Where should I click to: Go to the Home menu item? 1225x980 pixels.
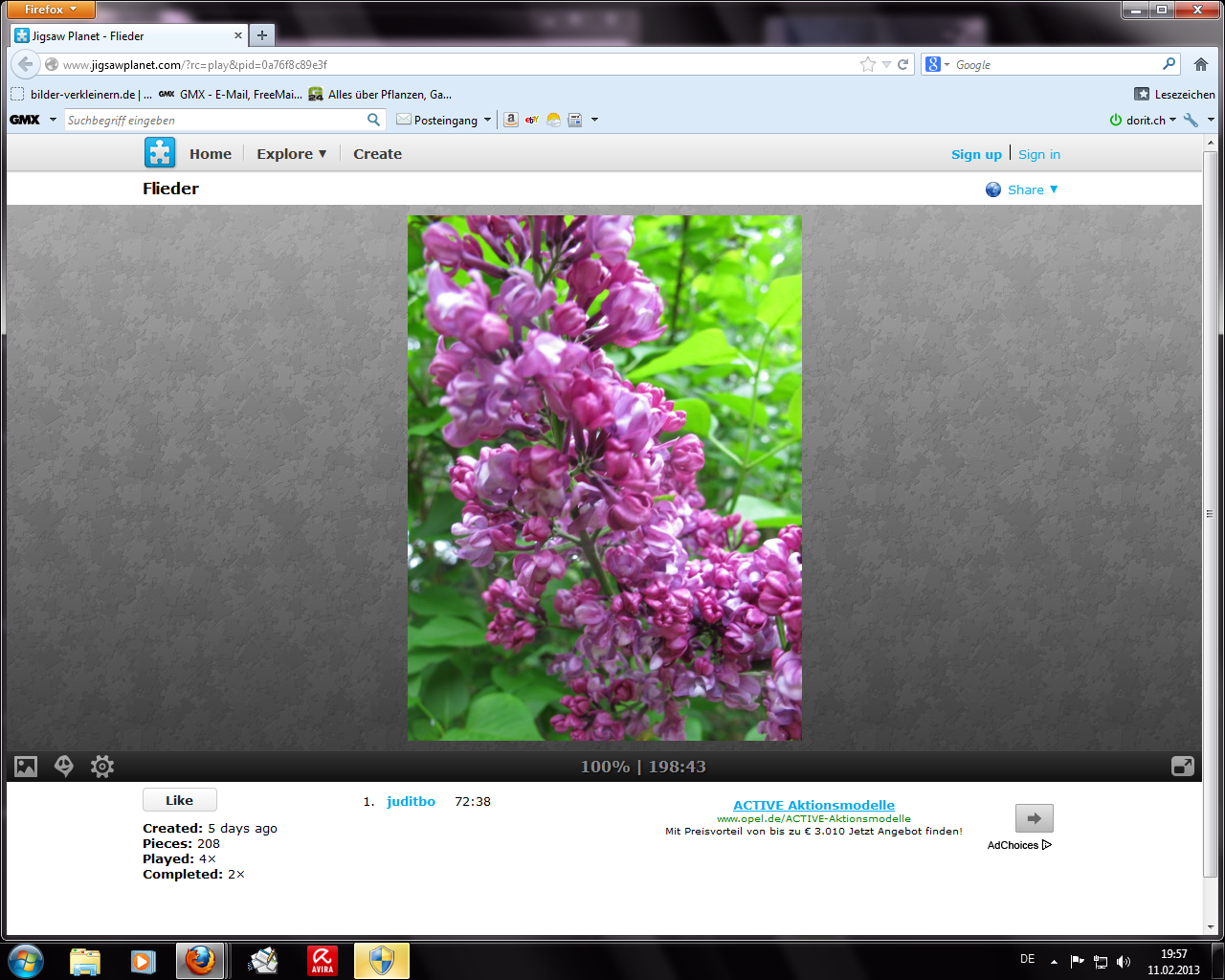point(211,154)
